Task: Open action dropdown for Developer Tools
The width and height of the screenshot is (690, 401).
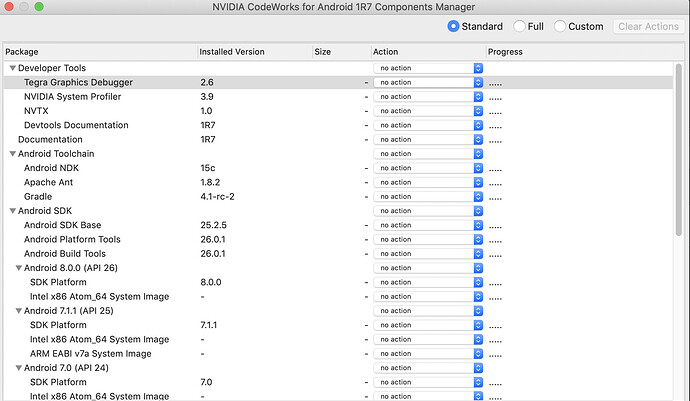Action: point(428,68)
